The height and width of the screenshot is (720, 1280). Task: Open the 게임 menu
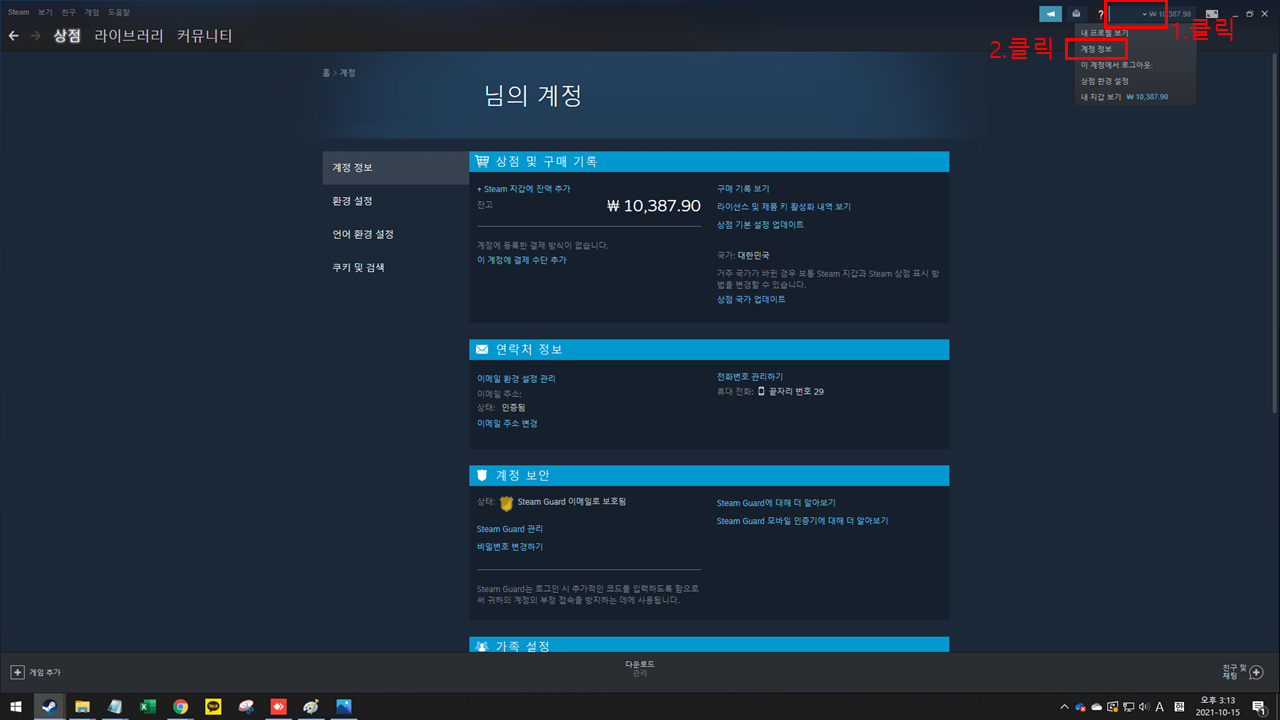click(x=92, y=12)
